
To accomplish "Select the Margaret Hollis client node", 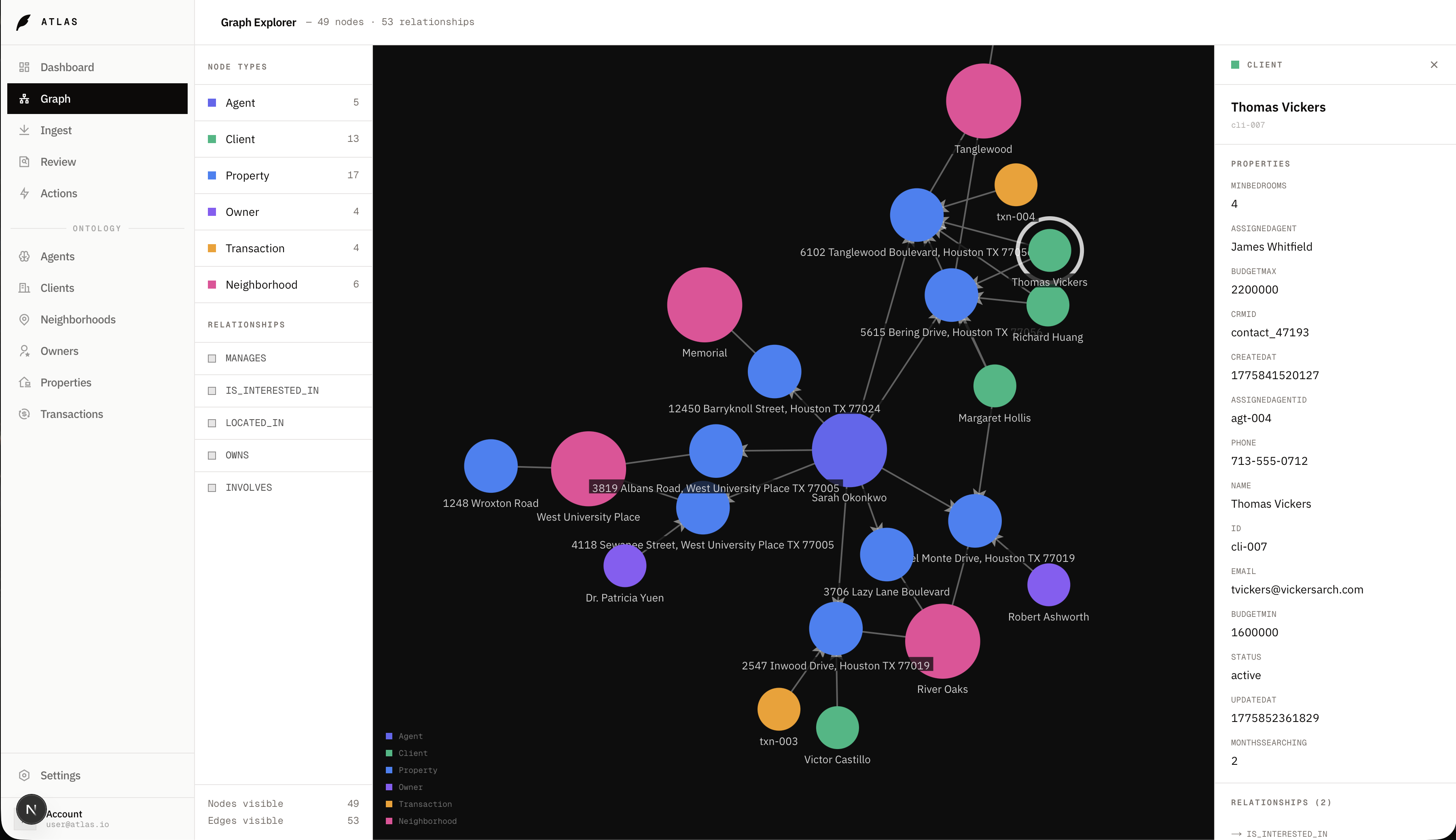I will click(x=995, y=386).
